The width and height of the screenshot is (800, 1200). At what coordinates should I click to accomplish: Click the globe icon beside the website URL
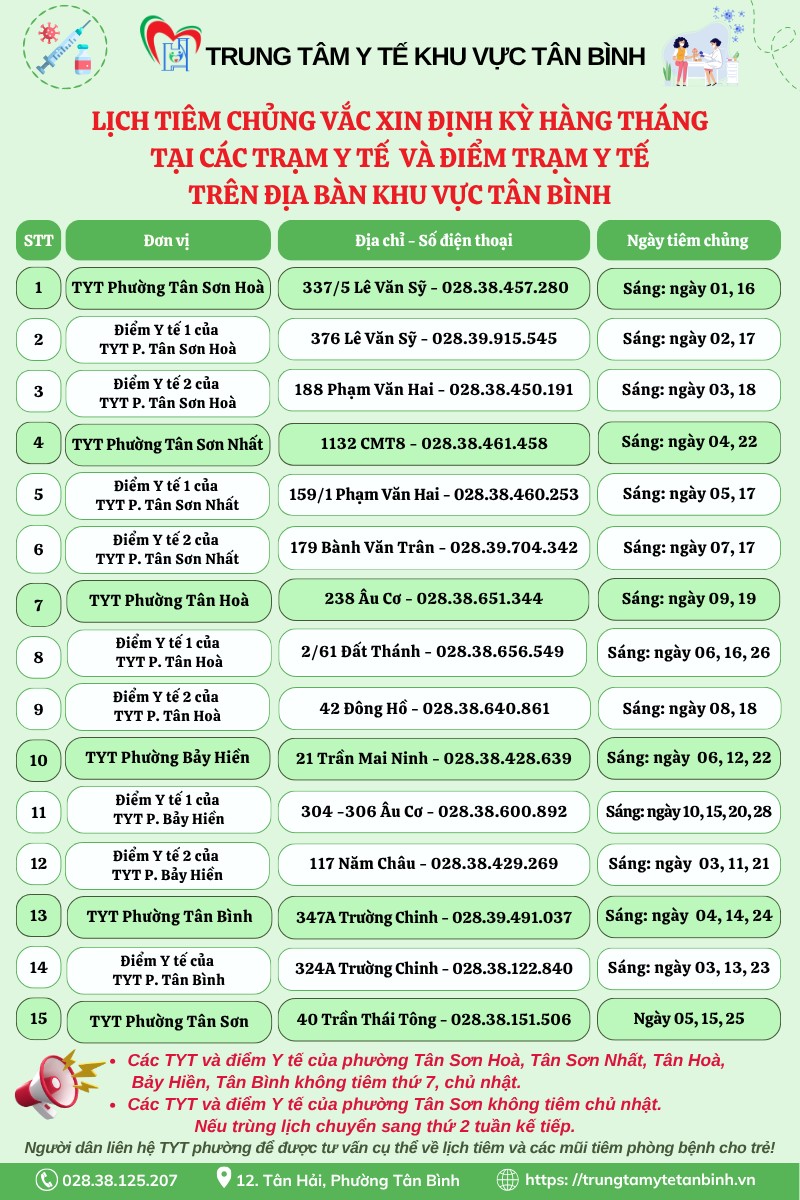point(508,1180)
